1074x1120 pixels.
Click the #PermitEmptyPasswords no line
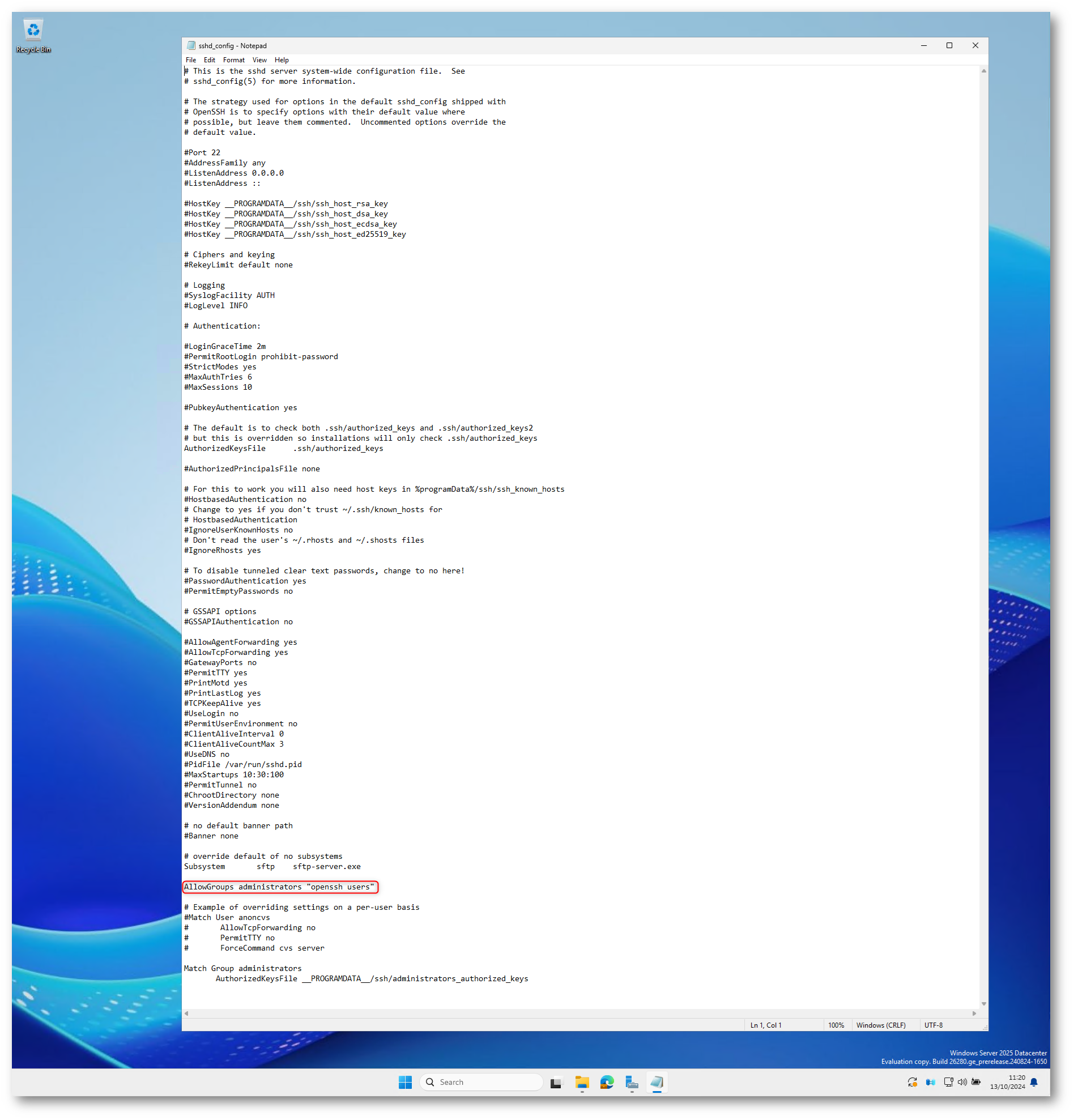coord(238,591)
